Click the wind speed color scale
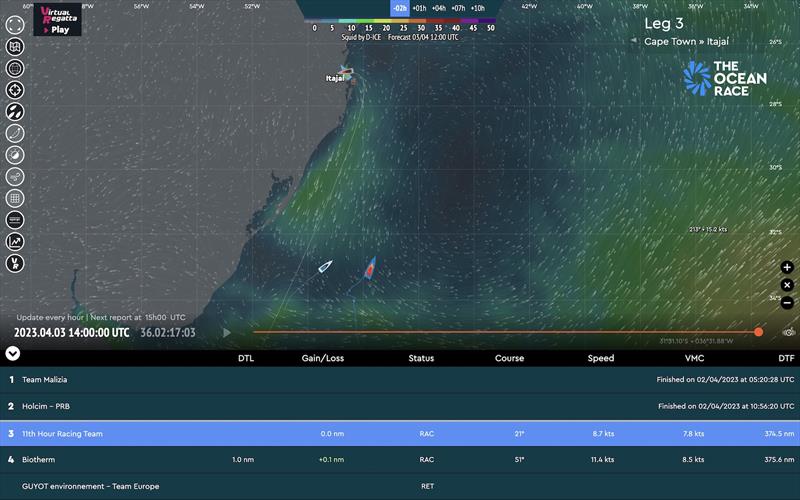Image resolution: width=800 pixels, height=500 pixels. [400, 21]
